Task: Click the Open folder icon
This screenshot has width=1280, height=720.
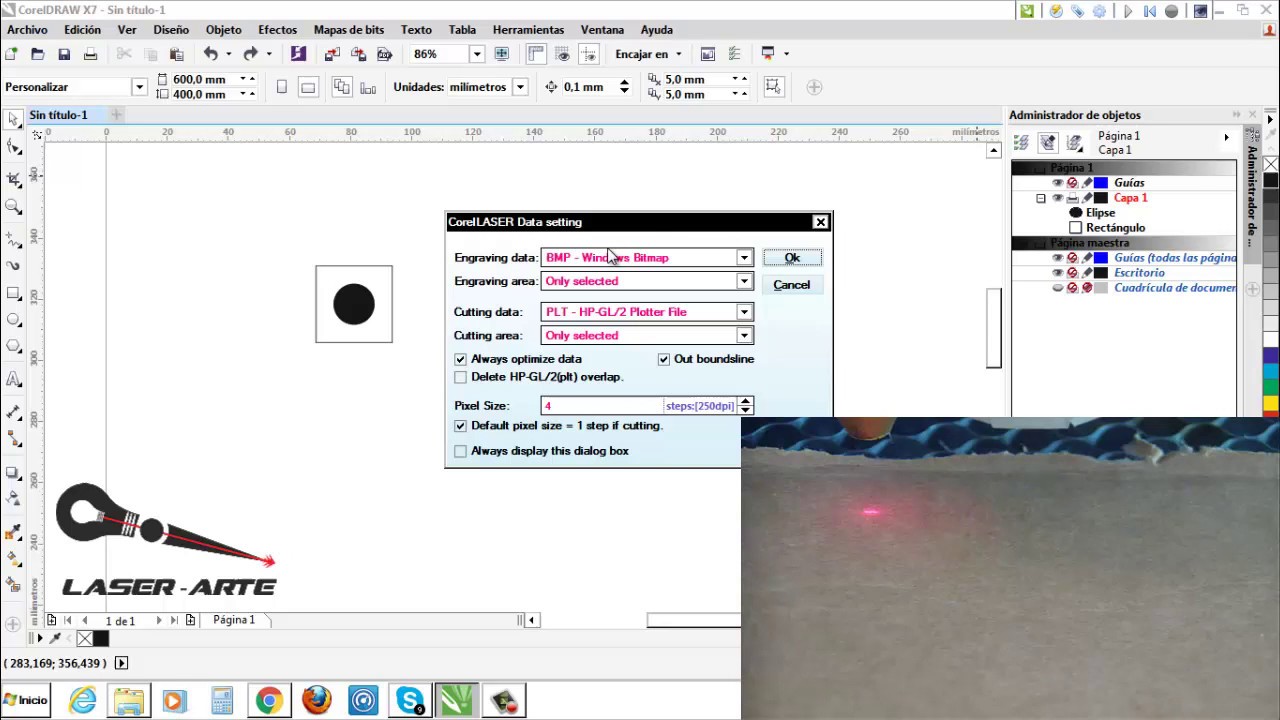Action: tap(38, 54)
